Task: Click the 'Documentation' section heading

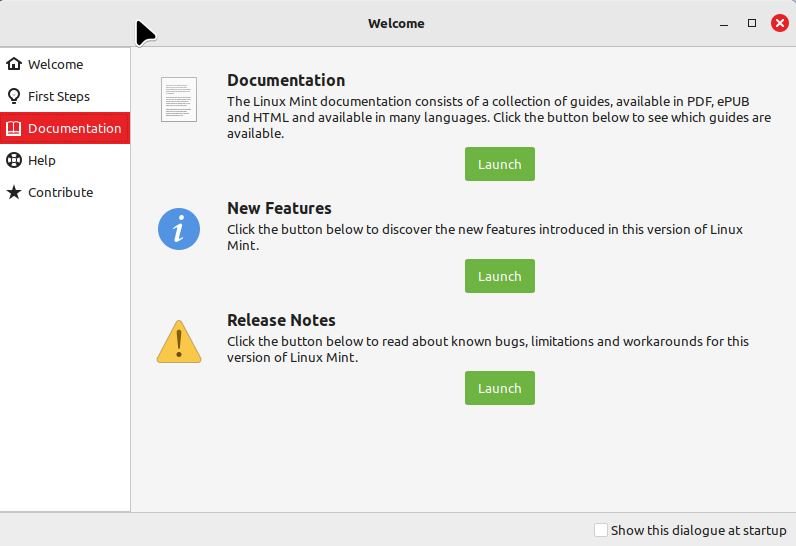Action: [x=286, y=80]
